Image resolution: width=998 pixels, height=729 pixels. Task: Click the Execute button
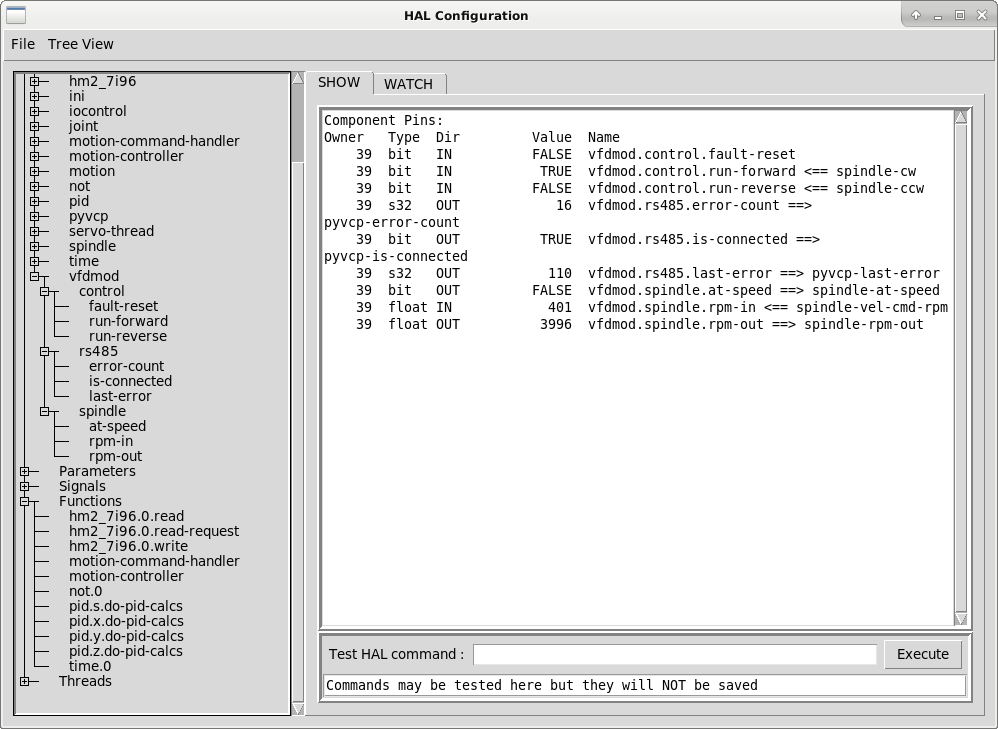pyautogui.click(x=923, y=654)
